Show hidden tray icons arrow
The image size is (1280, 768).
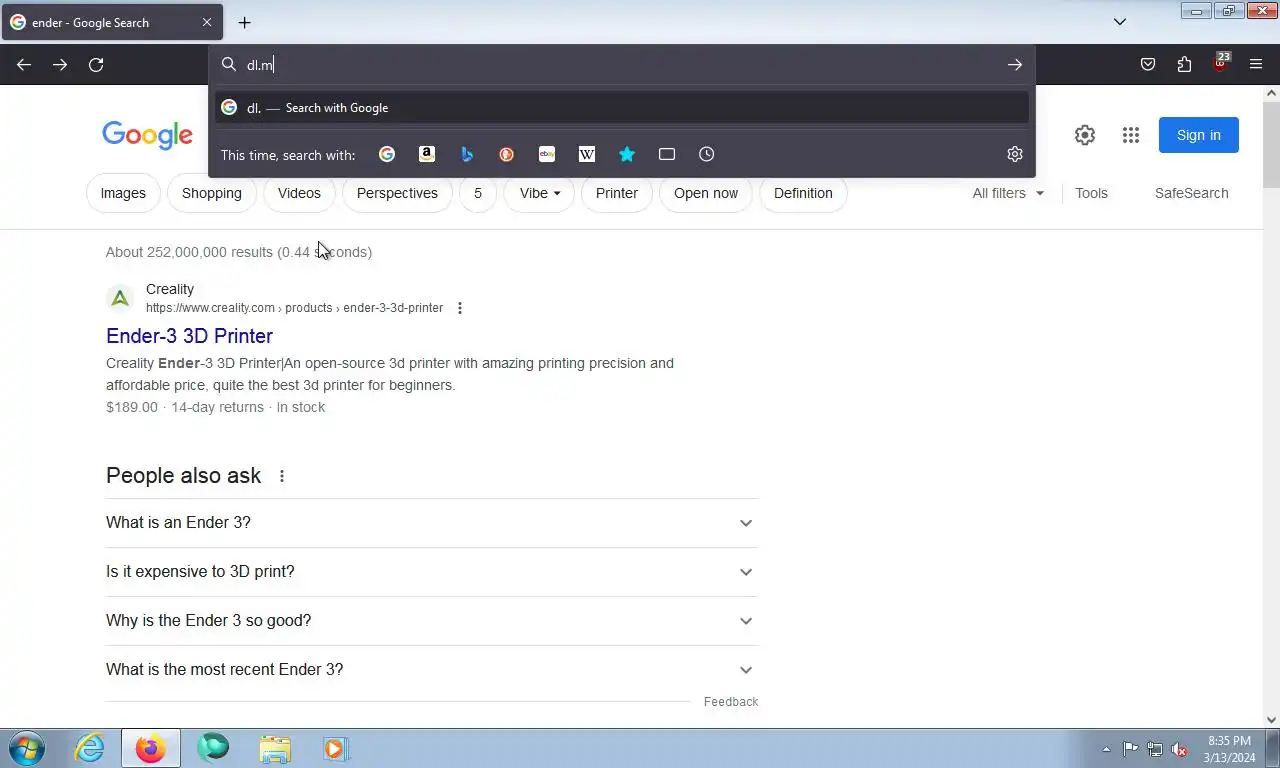click(x=1106, y=749)
